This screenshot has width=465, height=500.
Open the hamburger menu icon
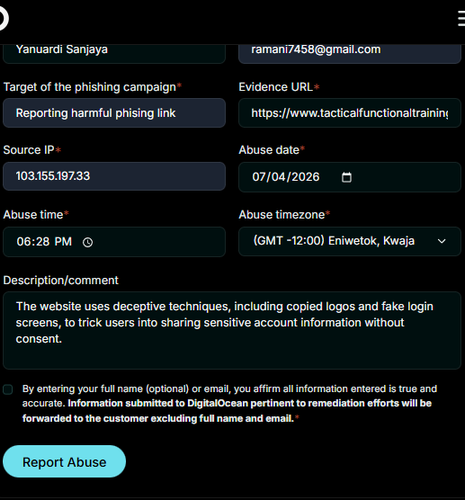click(x=461, y=18)
